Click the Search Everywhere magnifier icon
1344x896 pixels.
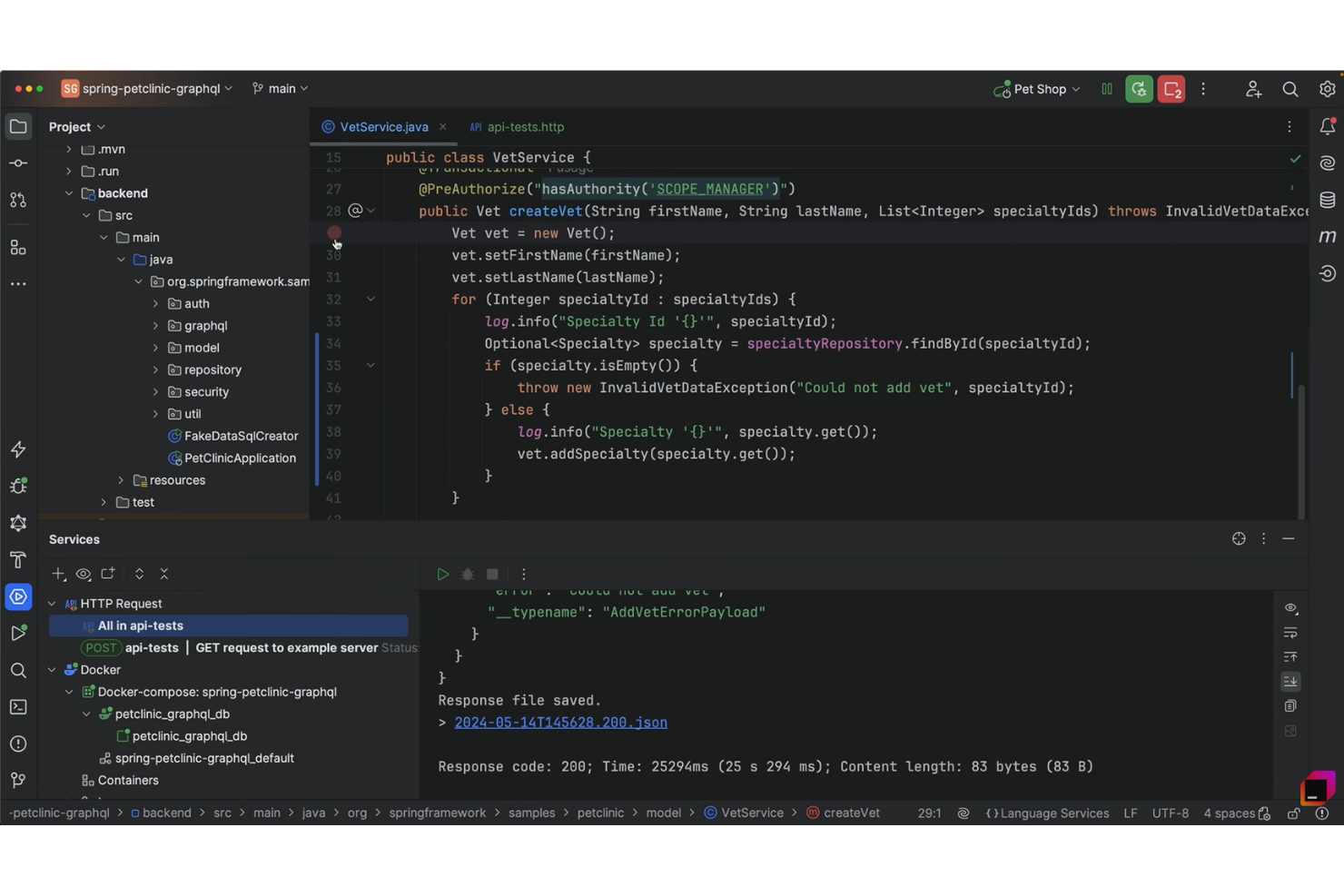pyautogui.click(x=1290, y=89)
